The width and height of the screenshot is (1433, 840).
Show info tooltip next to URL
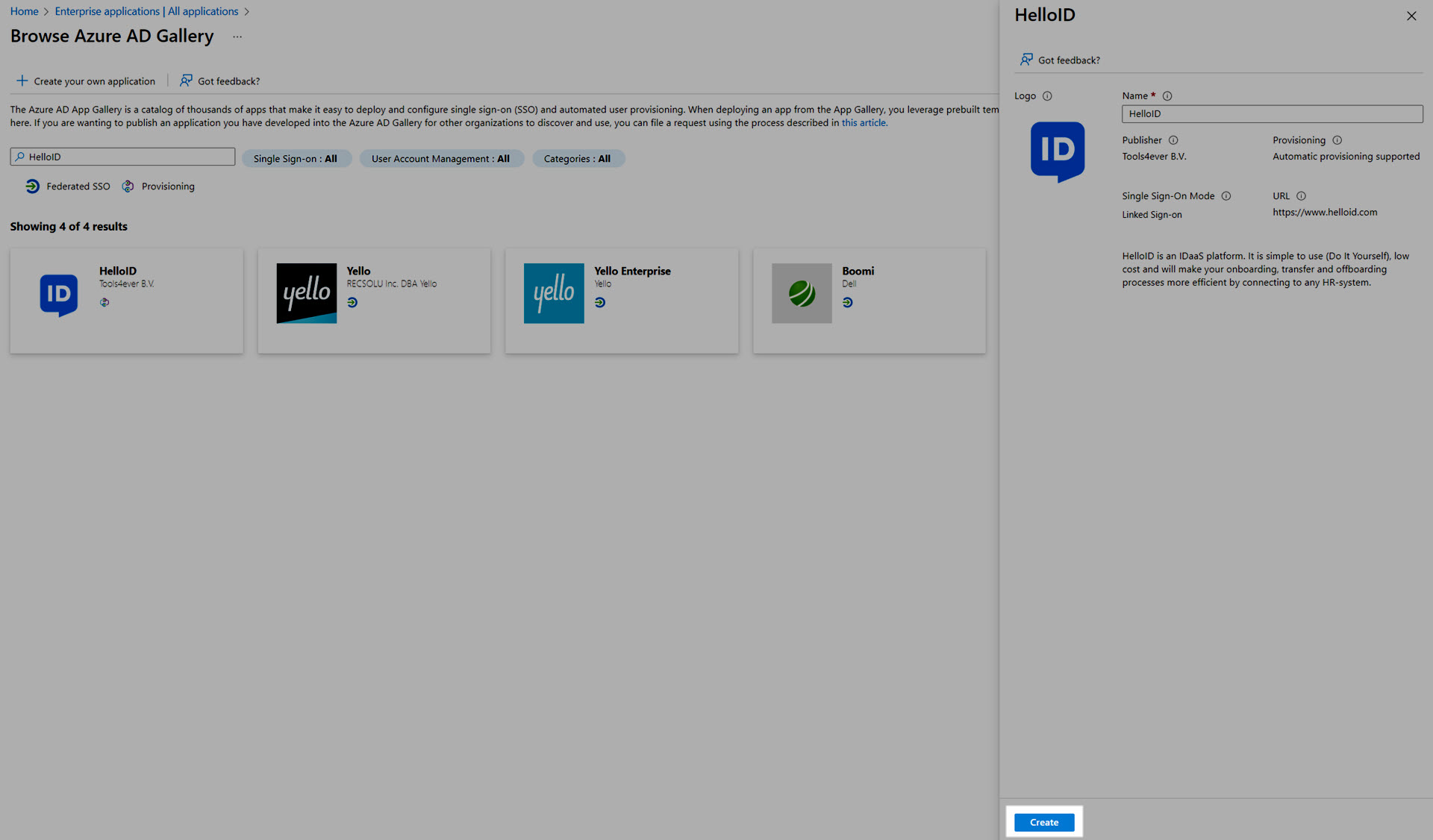pos(1301,196)
